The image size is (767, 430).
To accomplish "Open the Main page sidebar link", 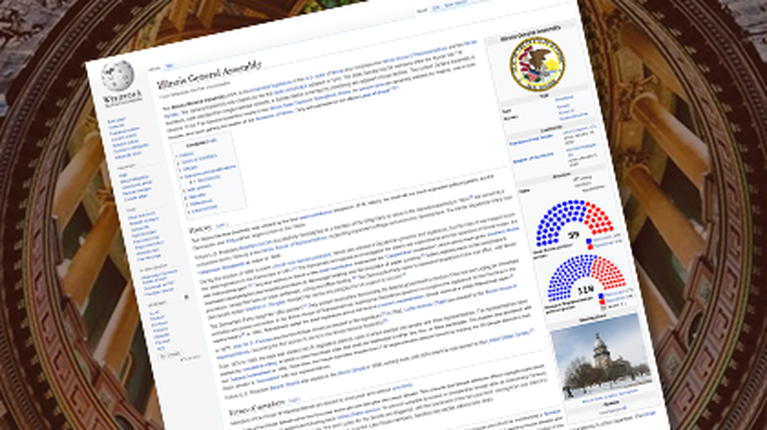I will pyautogui.click(x=115, y=120).
